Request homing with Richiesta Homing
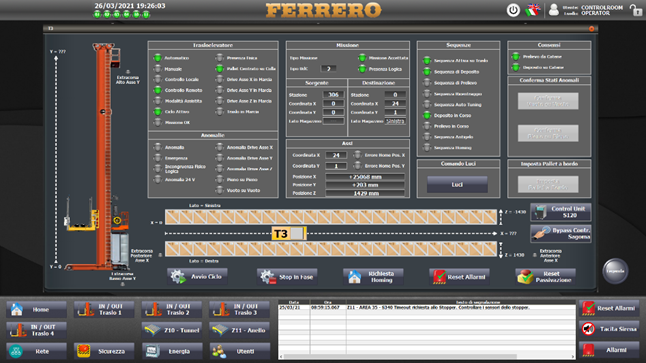646x363 pixels. pos(373,277)
